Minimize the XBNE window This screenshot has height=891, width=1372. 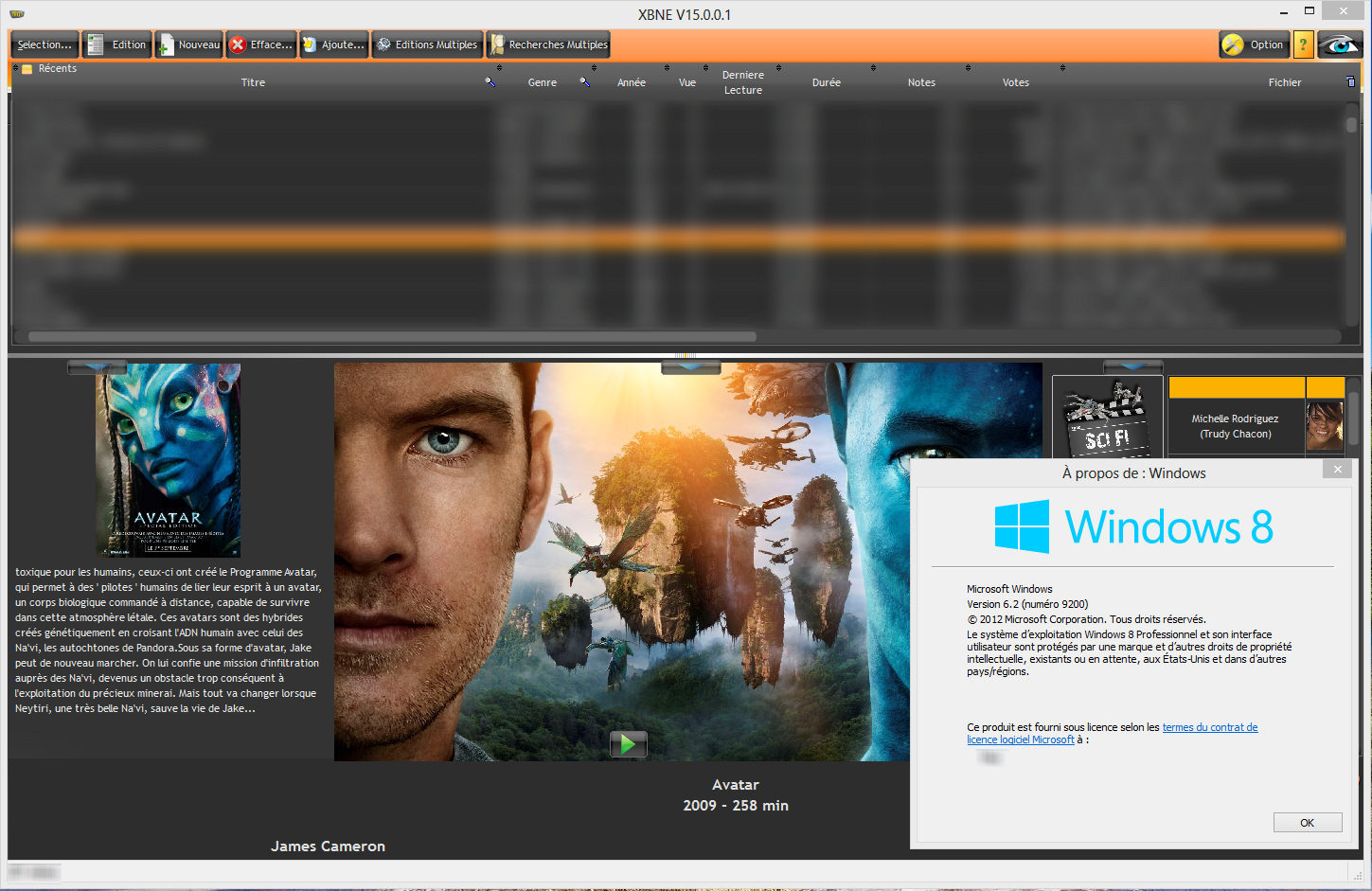point(1284,12)
